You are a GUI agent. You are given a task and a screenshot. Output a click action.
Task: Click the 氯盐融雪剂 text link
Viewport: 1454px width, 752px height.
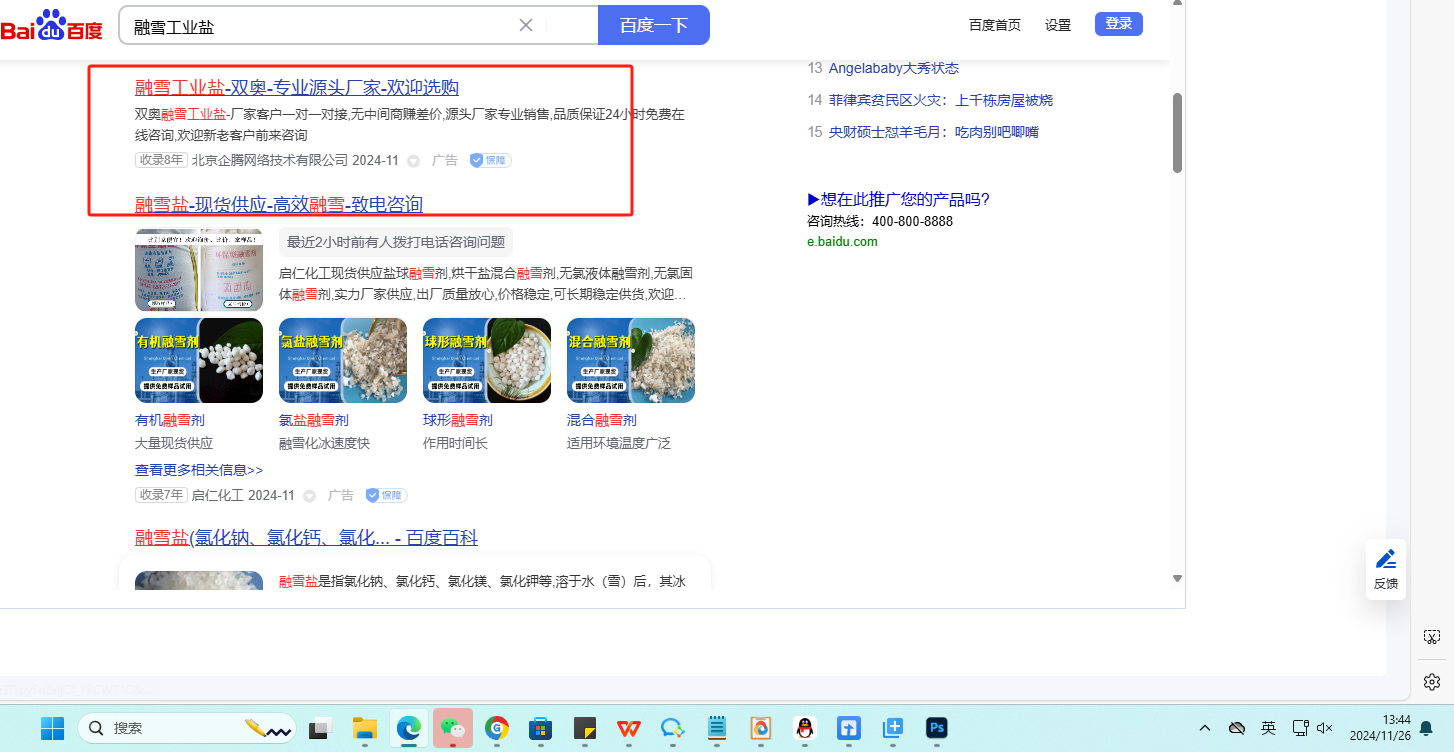314,420
